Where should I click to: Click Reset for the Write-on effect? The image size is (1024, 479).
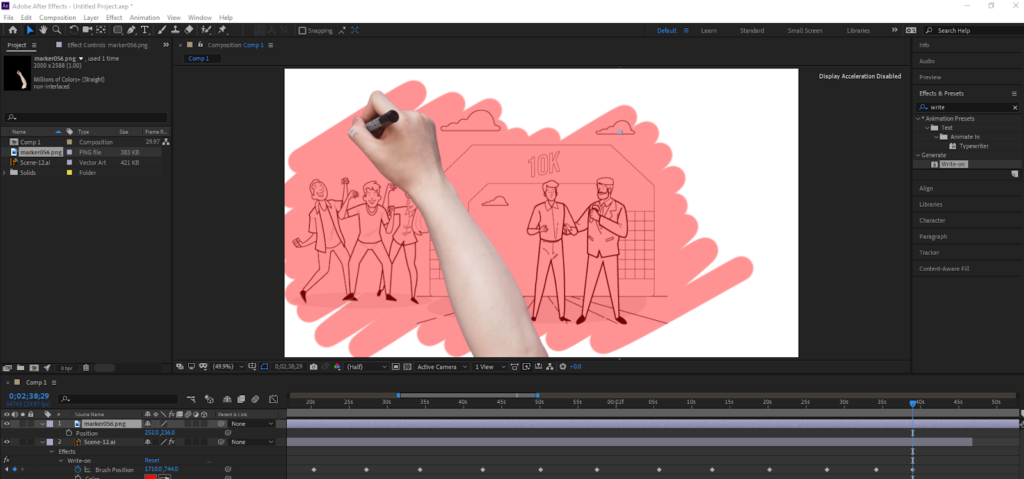(x=152, y=460)
